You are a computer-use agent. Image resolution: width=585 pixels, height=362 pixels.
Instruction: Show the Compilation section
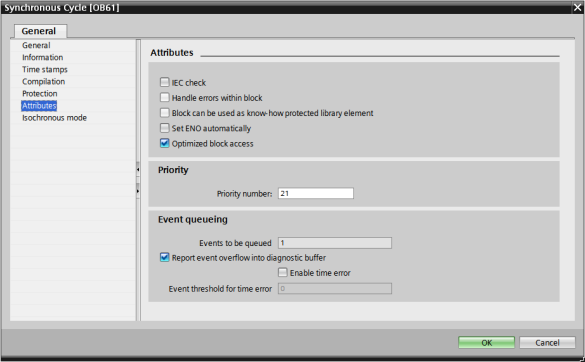(43, 81)
